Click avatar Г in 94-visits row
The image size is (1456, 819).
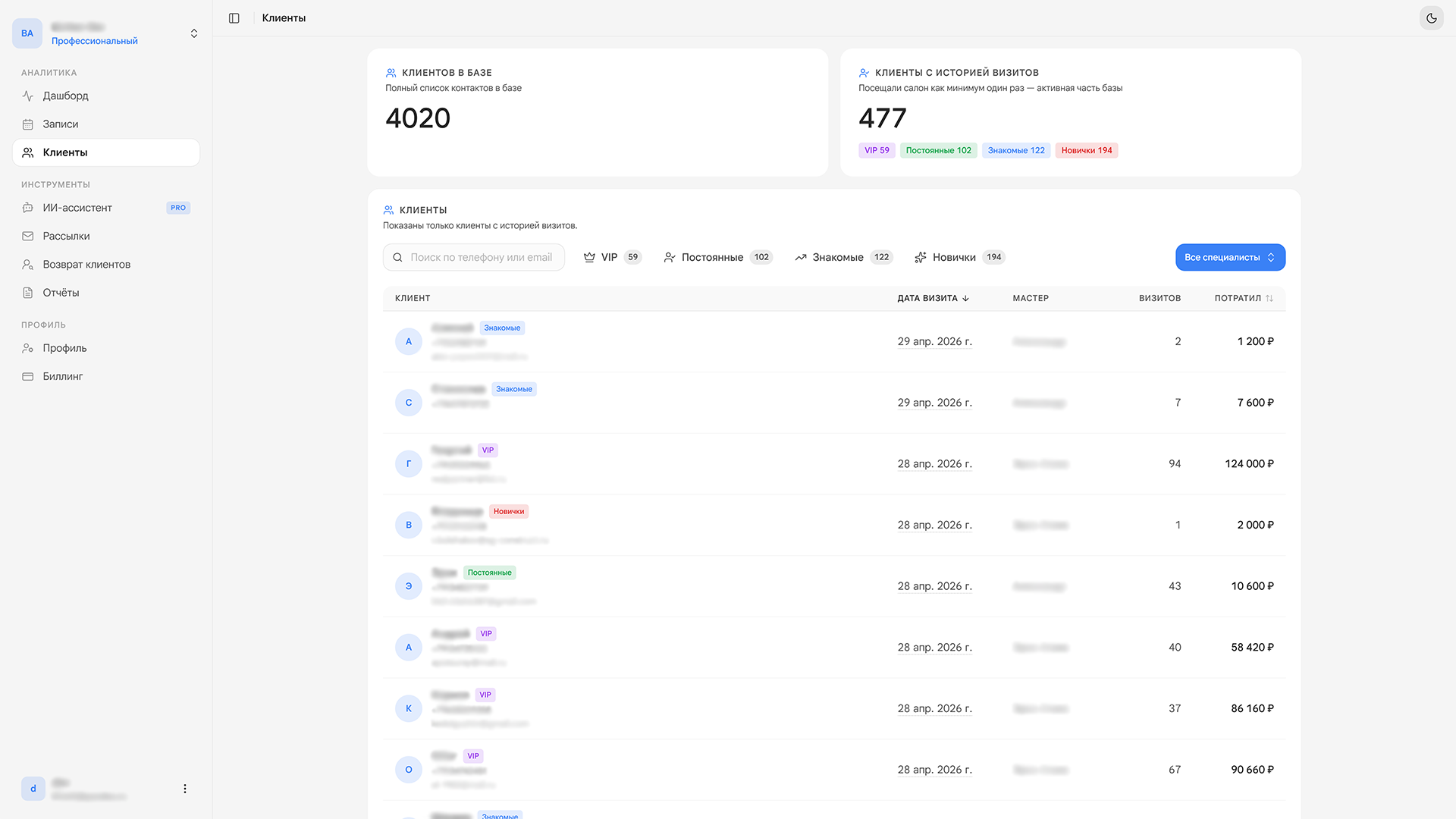point(409,463)
